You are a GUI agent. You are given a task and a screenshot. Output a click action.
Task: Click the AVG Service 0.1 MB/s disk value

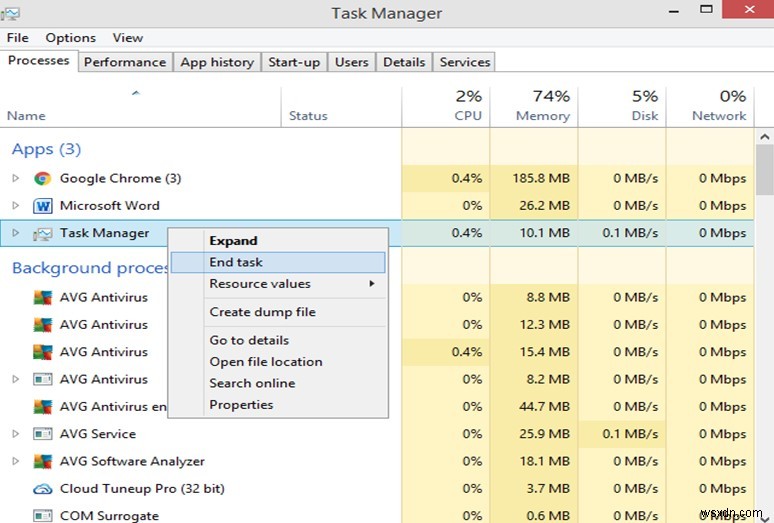click(630, 434)
